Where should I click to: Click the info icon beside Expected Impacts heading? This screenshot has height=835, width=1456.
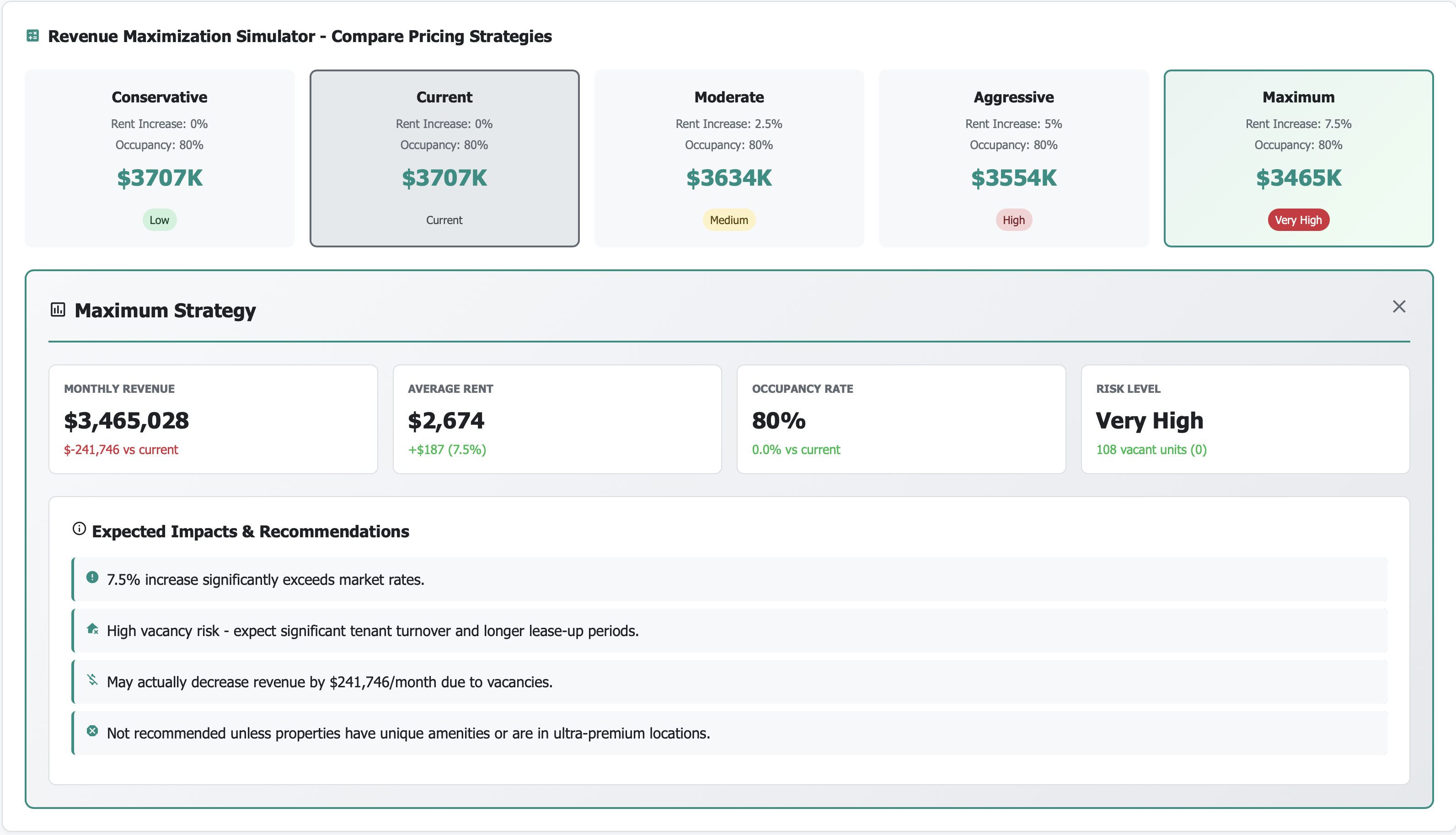click(79, 529)
